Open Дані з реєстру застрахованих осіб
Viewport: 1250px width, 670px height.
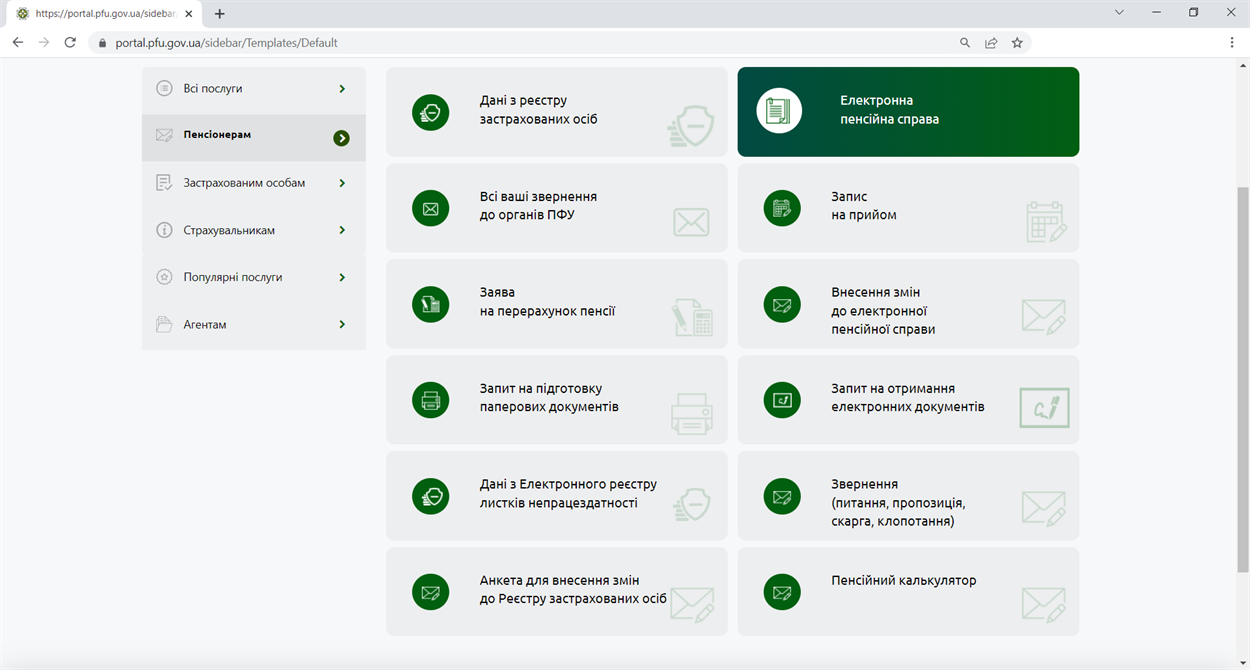[557, 112]
